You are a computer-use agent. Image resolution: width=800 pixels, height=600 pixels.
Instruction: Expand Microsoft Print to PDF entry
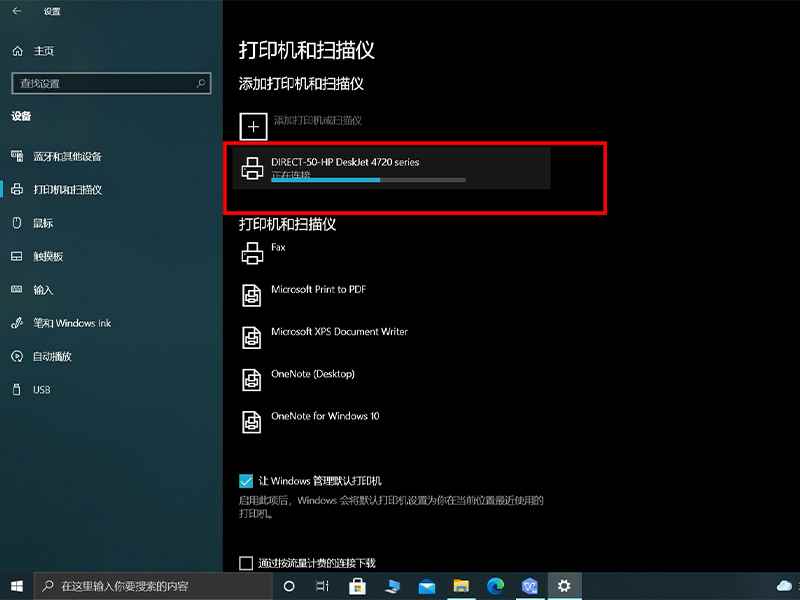(x=318, y=290)
